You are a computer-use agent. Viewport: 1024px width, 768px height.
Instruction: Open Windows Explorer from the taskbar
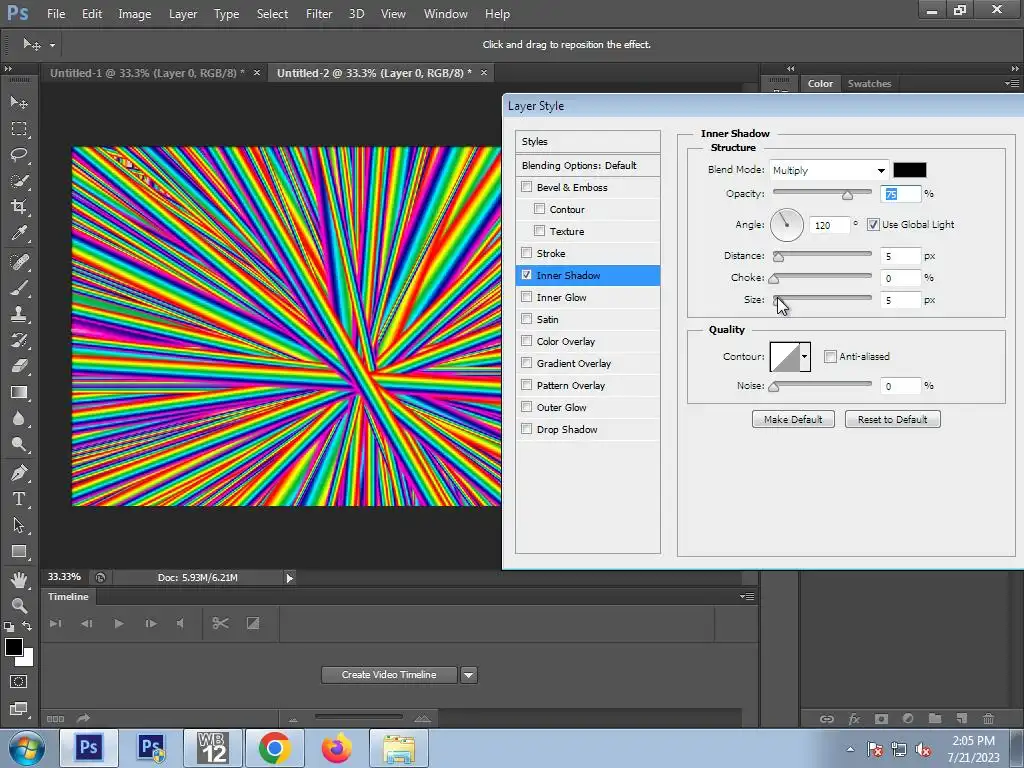(399, 748)
